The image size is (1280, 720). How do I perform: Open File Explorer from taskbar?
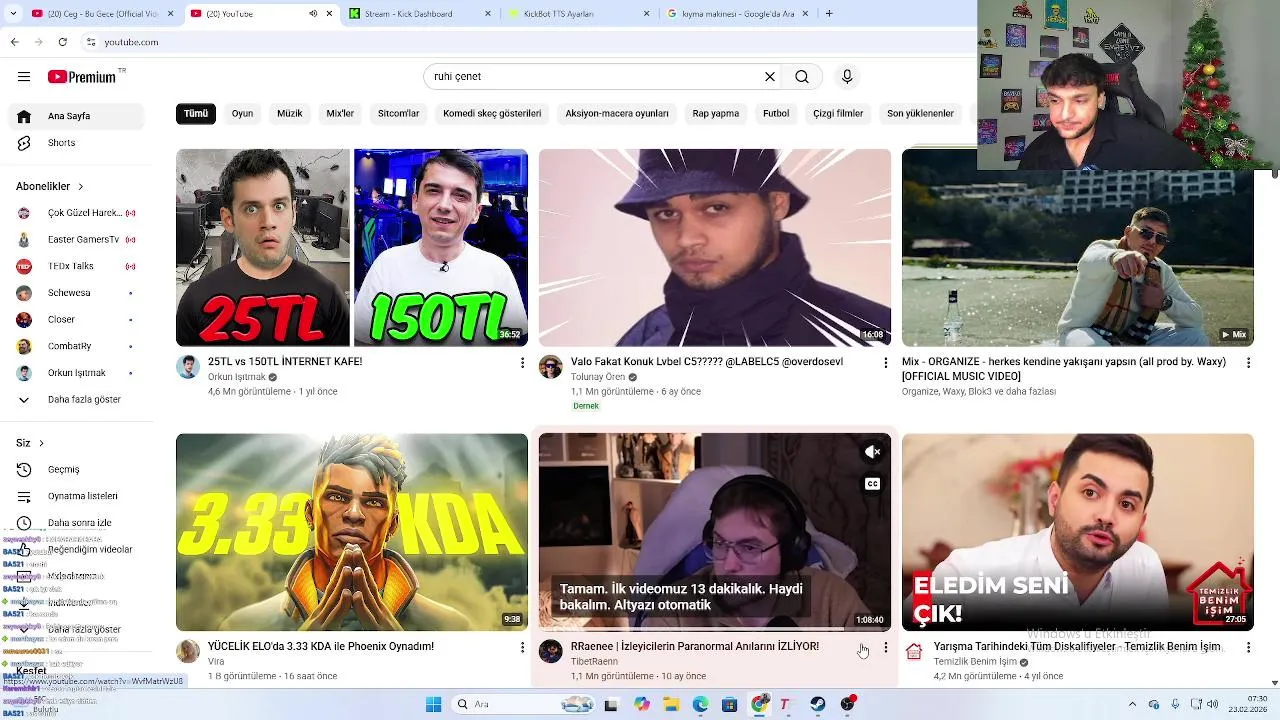point(671,704)
